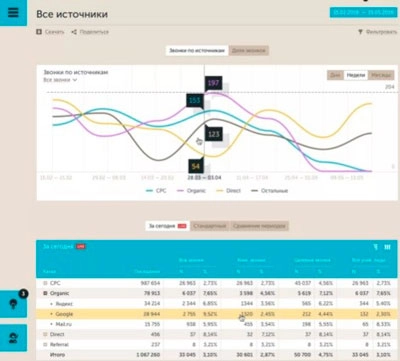Toggle Direct series in chart legend
The image size is (400, 361).
[229, 191]
